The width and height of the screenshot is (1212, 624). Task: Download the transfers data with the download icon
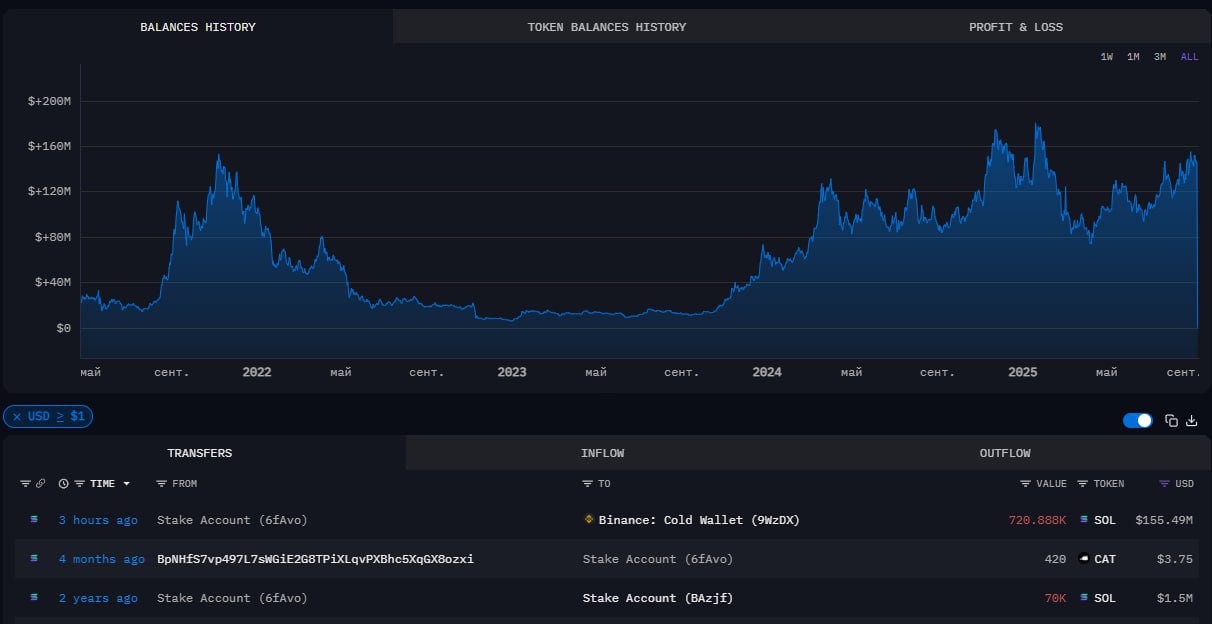pyautogui.click(x=1191, y=421)
